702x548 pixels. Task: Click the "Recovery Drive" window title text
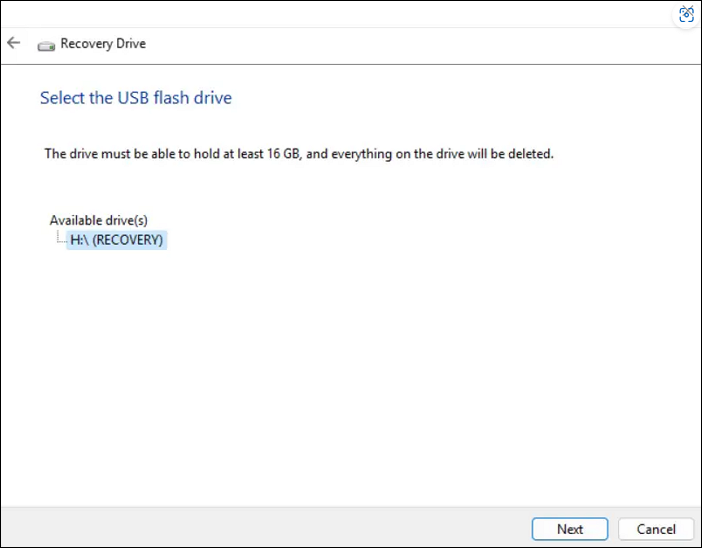[x=103, y=44]
